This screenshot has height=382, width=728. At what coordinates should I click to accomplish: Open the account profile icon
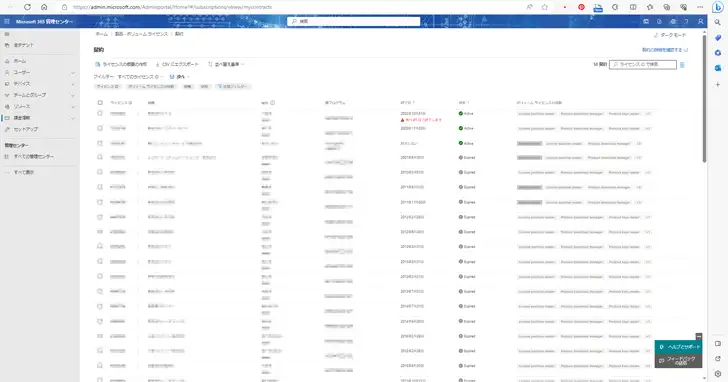(x=701, y=21)
